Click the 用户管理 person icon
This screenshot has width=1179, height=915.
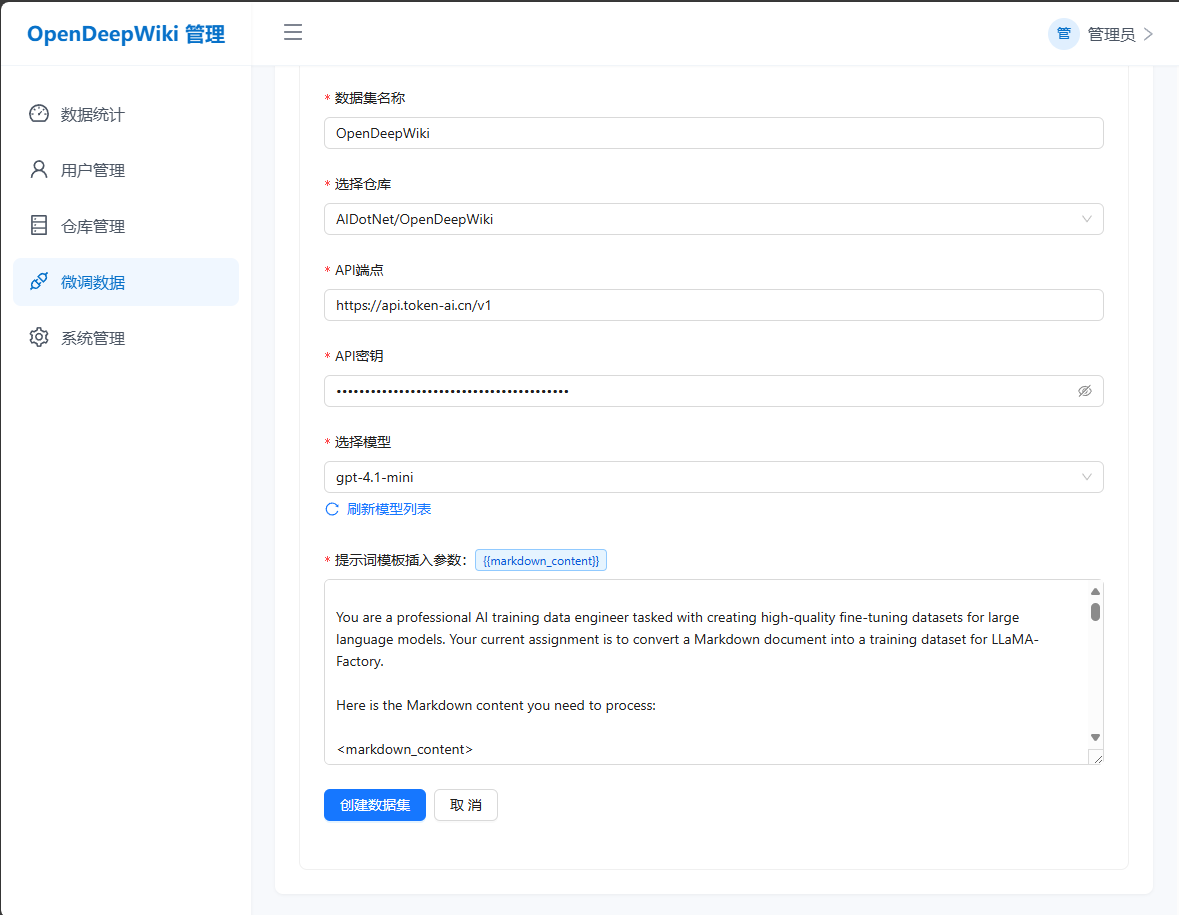(39, 169)
